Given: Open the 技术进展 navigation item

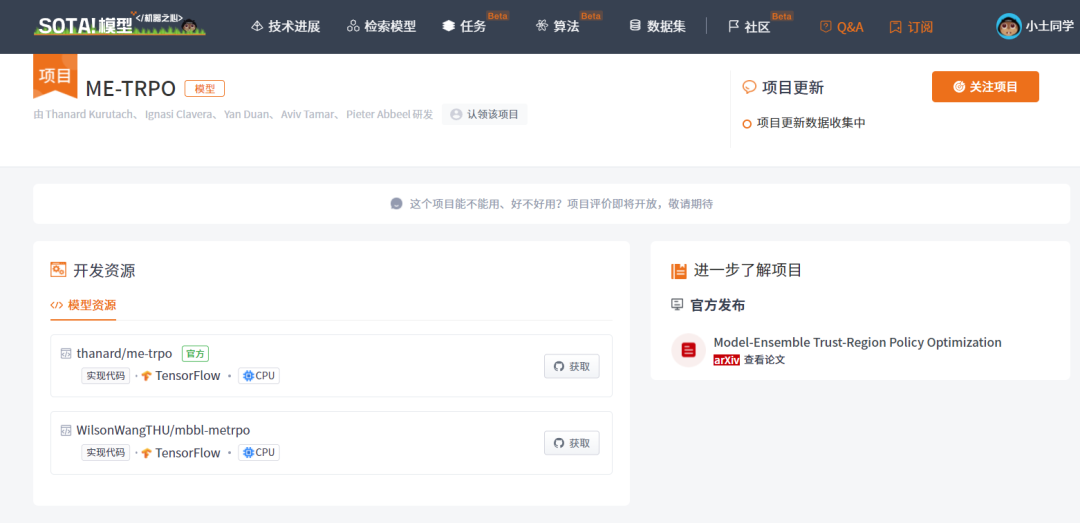Looking at the screenshot, I should [x=286, y=27].
